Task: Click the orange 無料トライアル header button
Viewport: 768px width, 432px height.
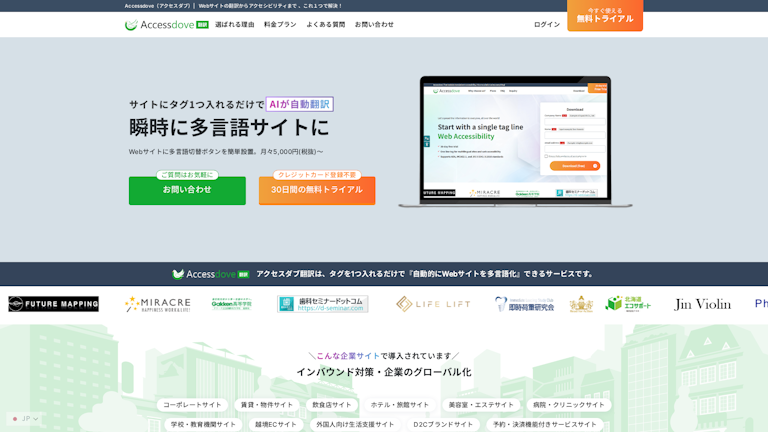Action: pyautogui.click(x=605, y=15)
